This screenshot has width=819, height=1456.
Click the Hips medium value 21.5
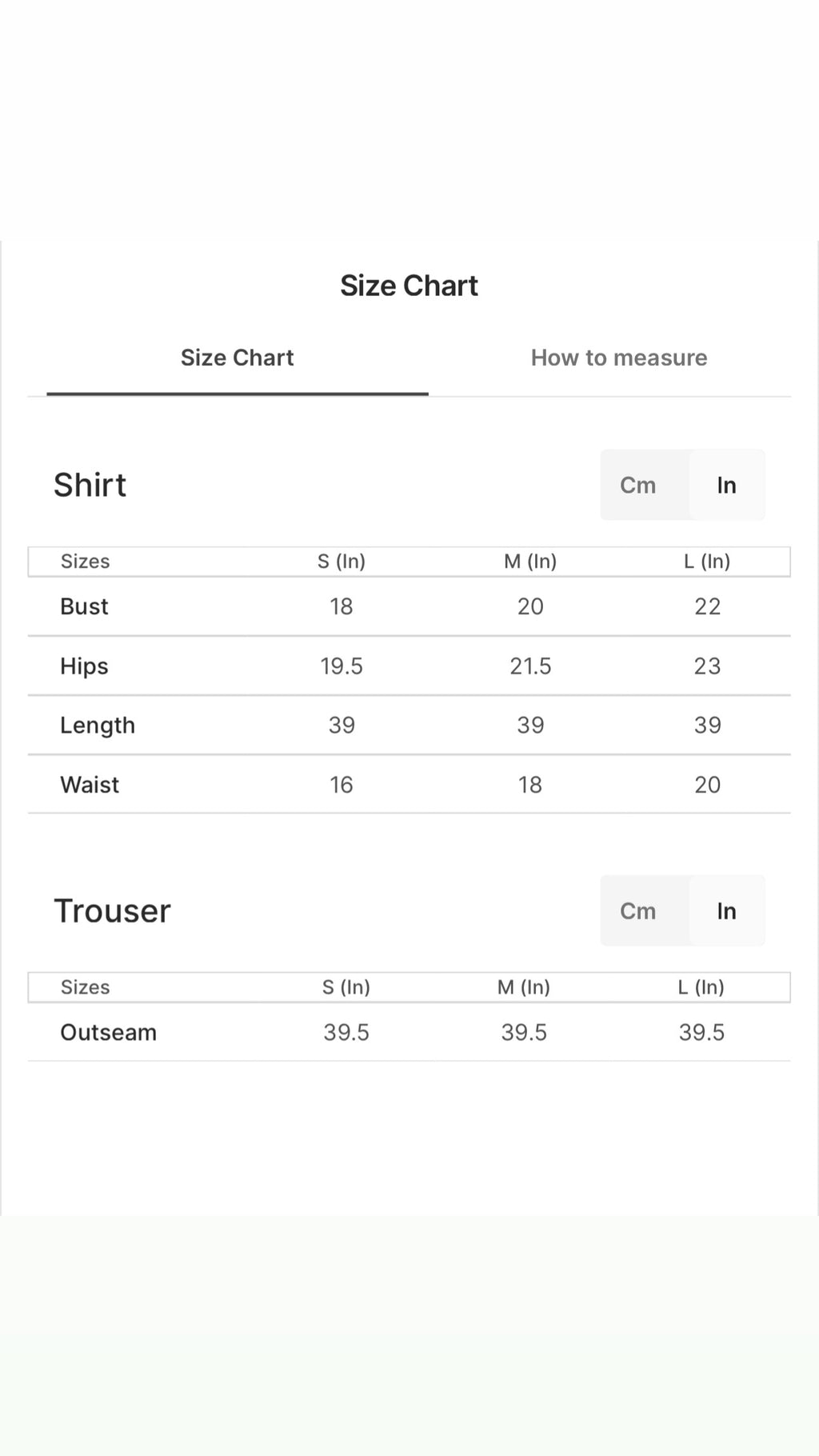point(530,666)
